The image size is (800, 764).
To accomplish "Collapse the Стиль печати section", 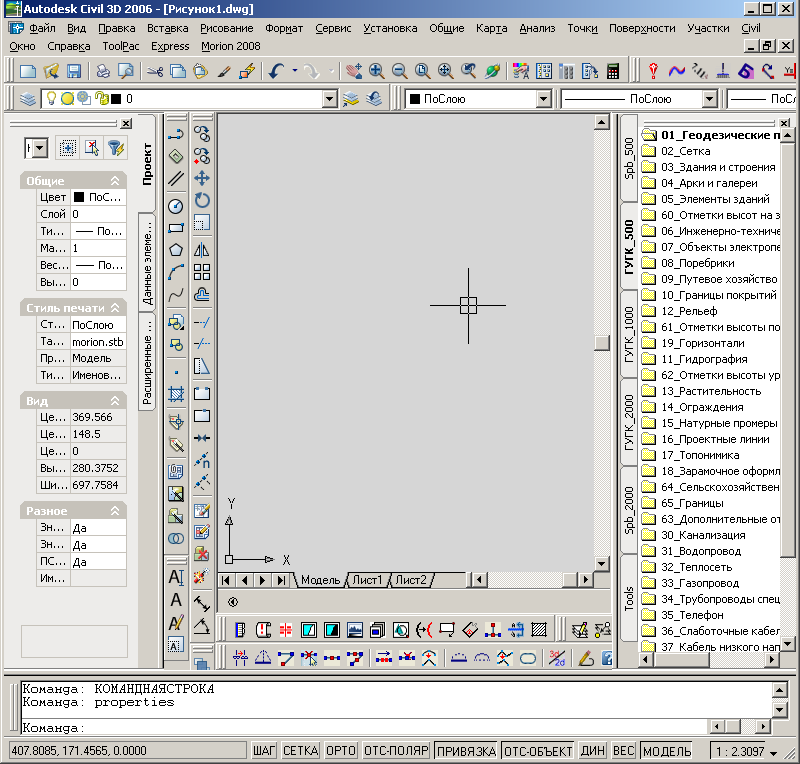I will [x=115, y=308].
